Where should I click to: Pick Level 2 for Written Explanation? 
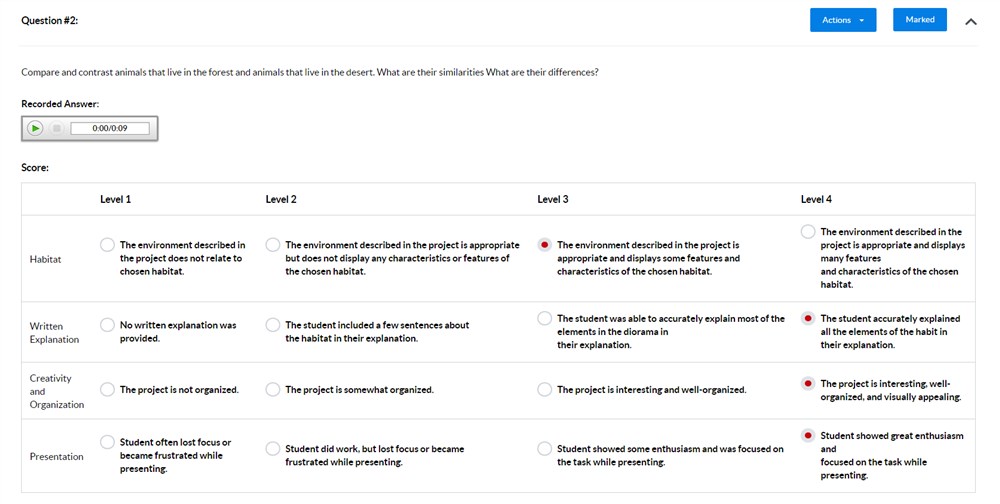(x=272, y=325)
